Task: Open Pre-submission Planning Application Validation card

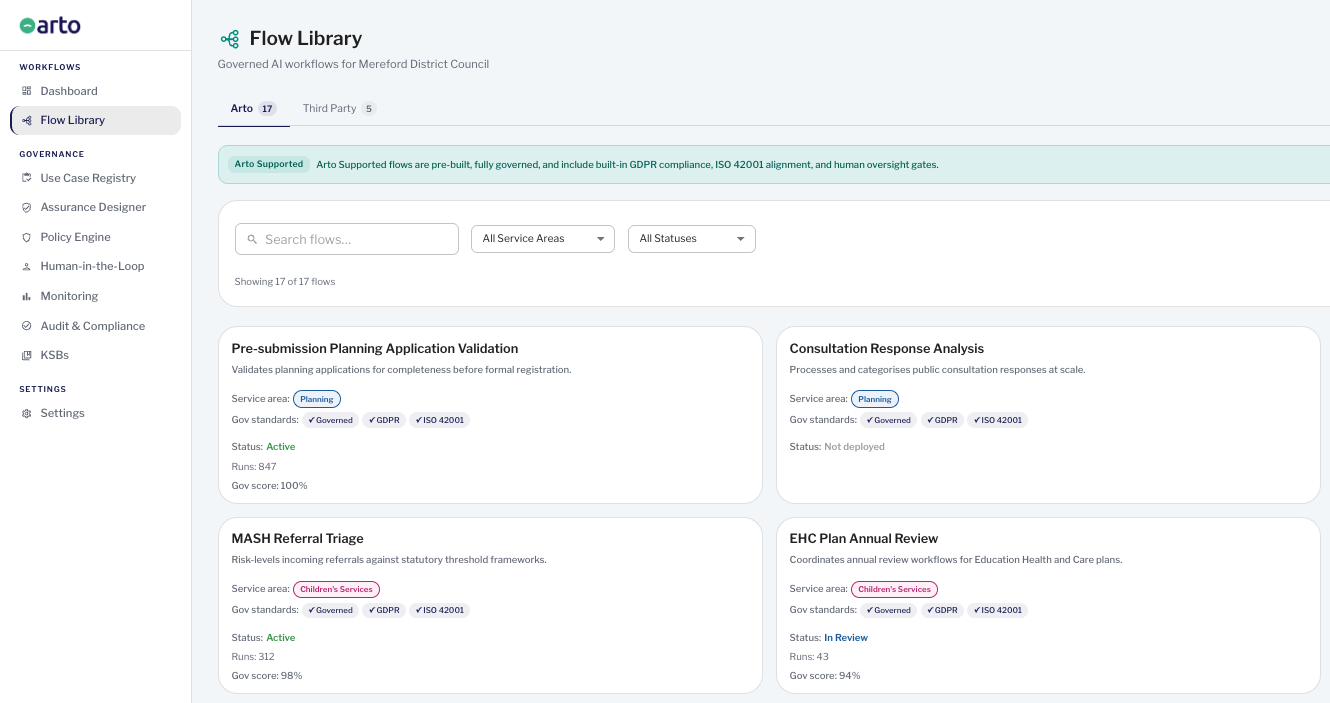Action: click(490, 415)
